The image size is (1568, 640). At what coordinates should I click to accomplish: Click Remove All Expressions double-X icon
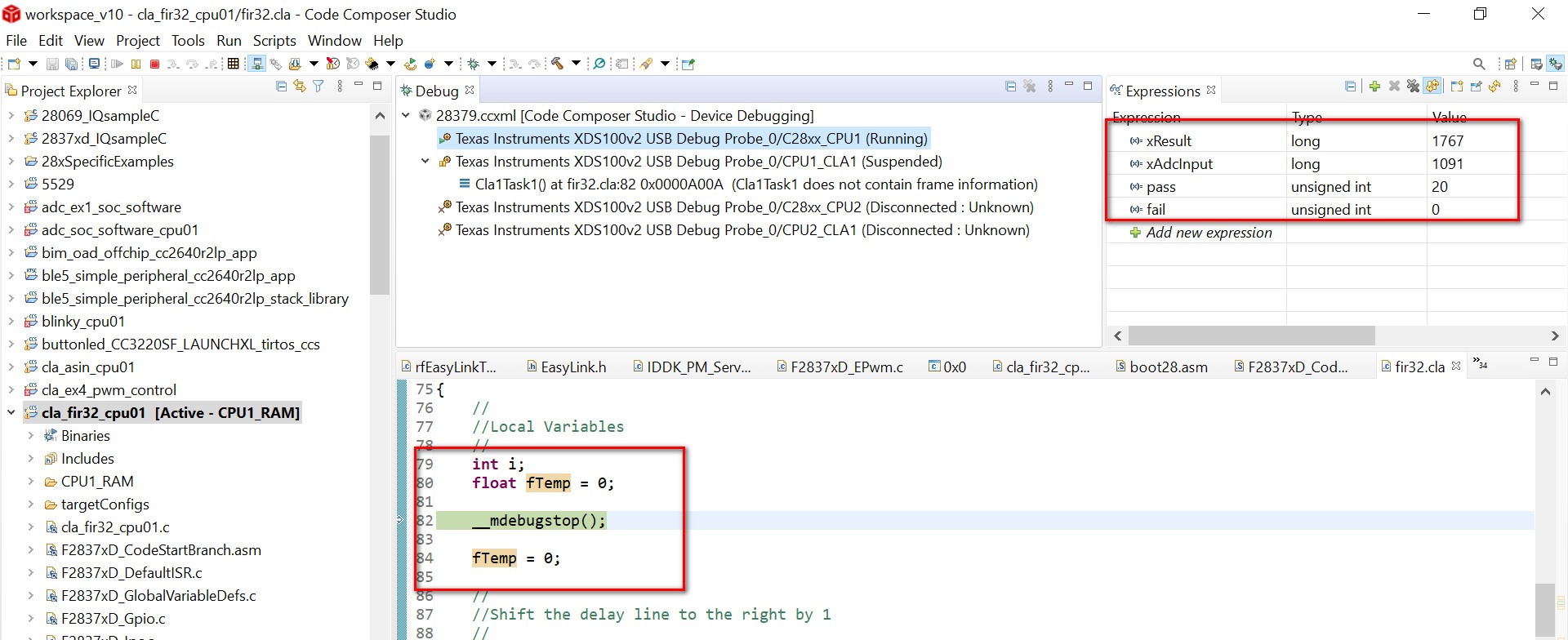tap(1413, 86)
